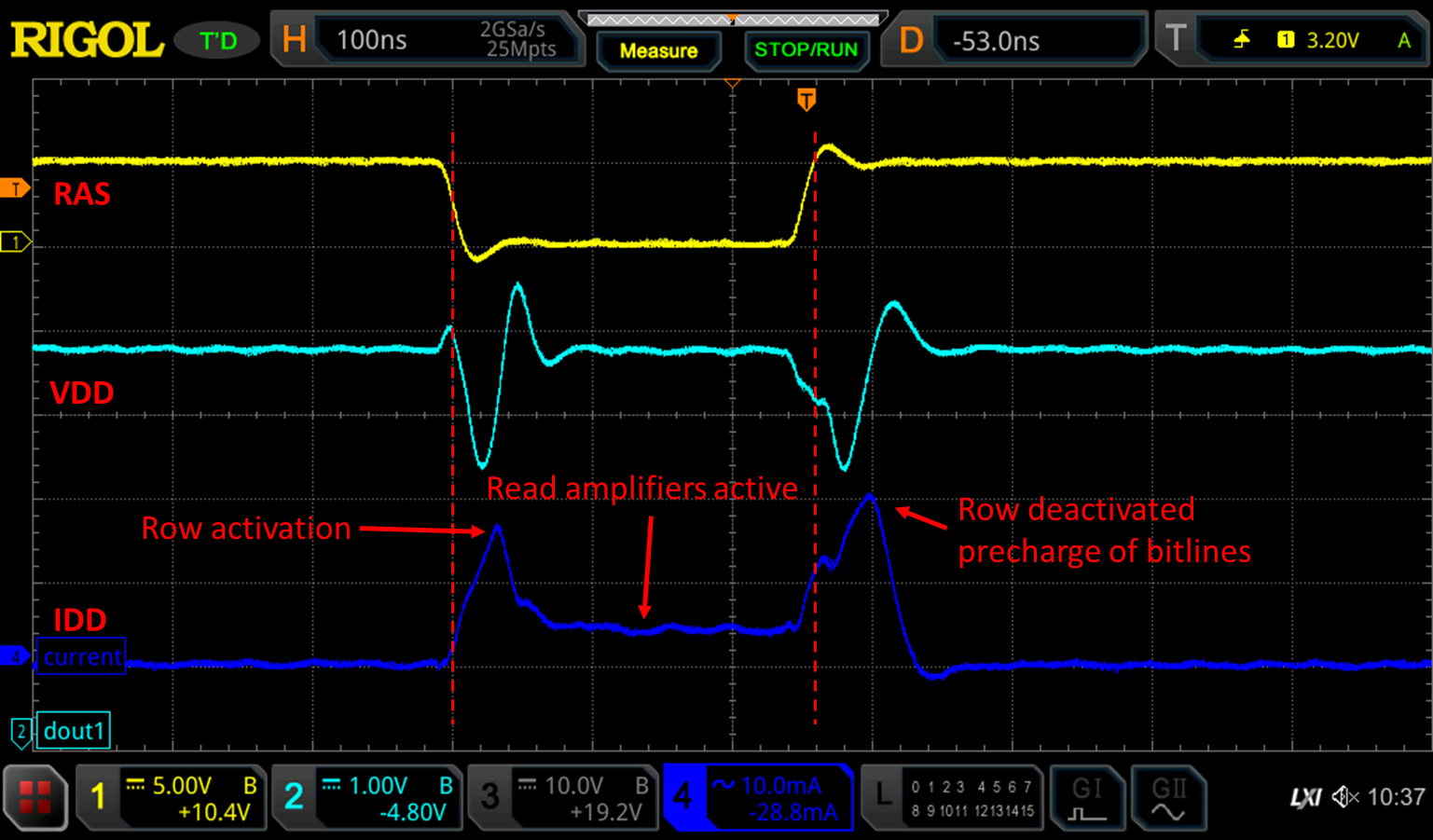Click the Channel 2 settings button

coord(367,797)
